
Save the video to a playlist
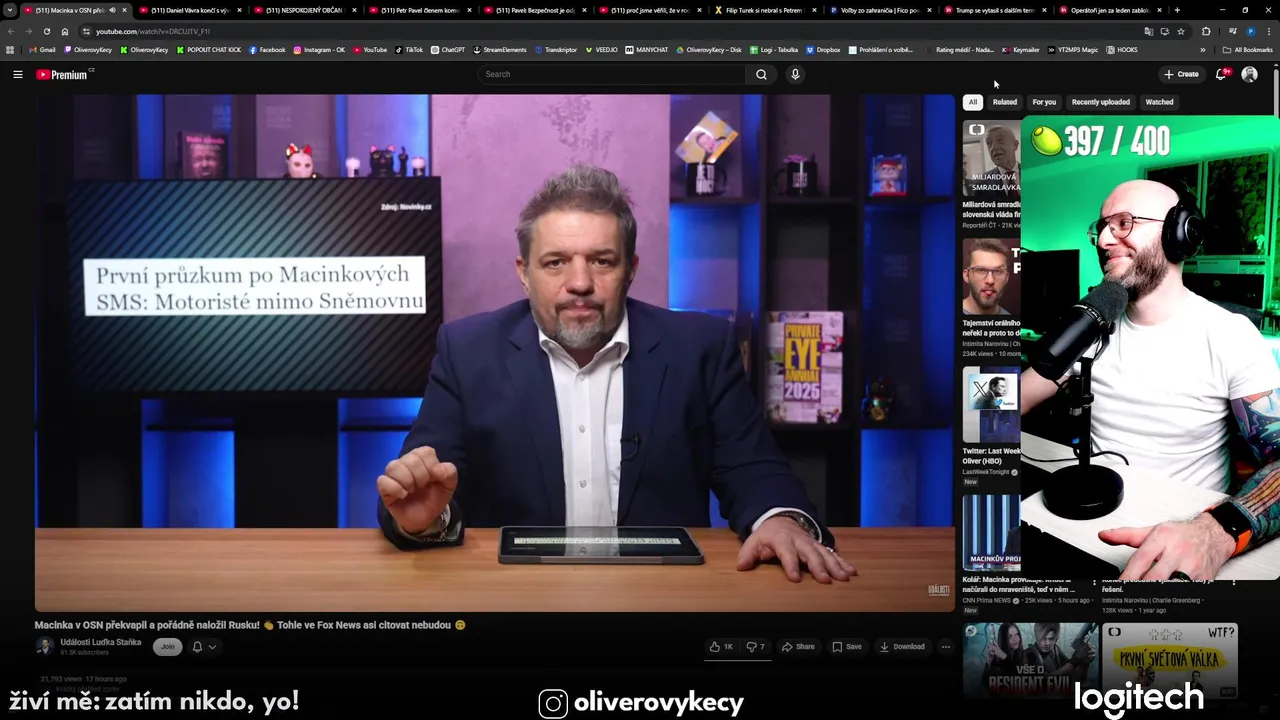(847, 647)
